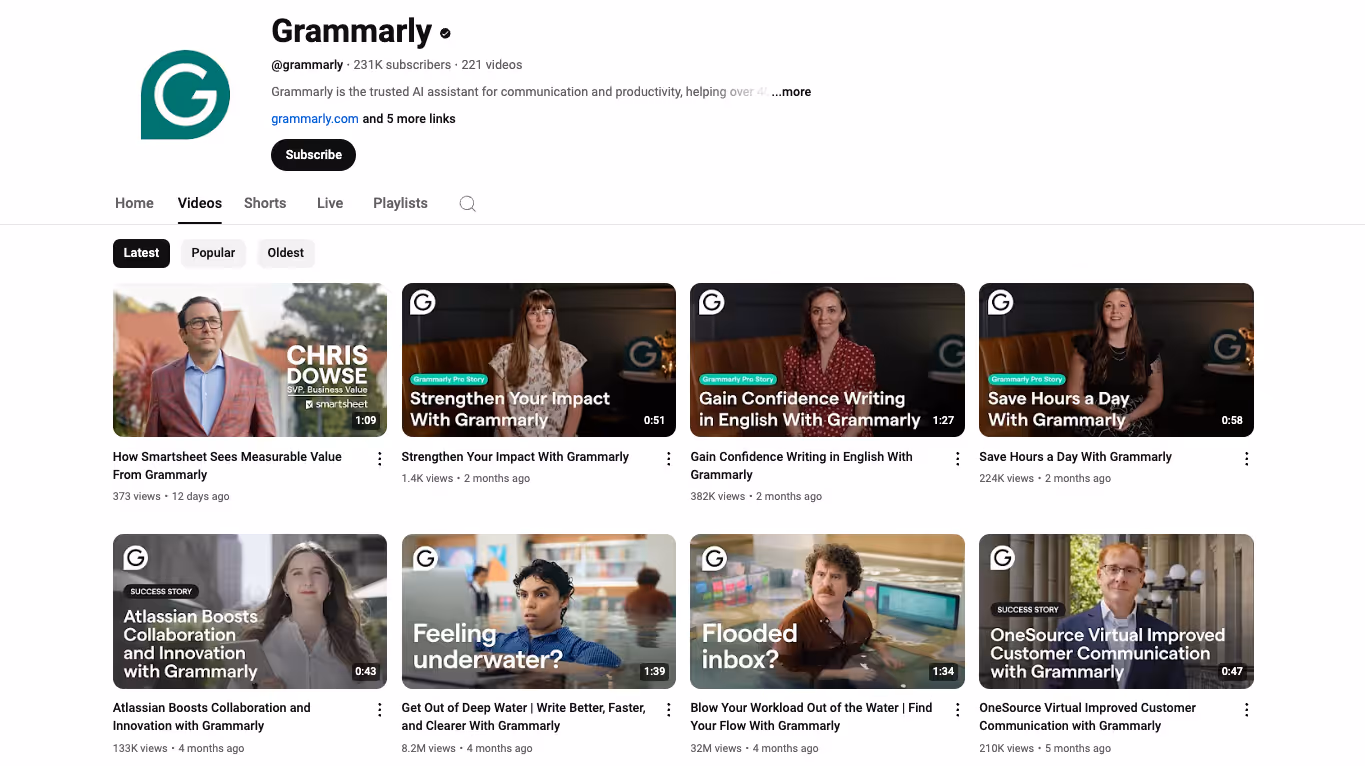The width and height of the screenshot is (1365, 766).
Task: Select the Videos tab
Action: click(200, 203)
